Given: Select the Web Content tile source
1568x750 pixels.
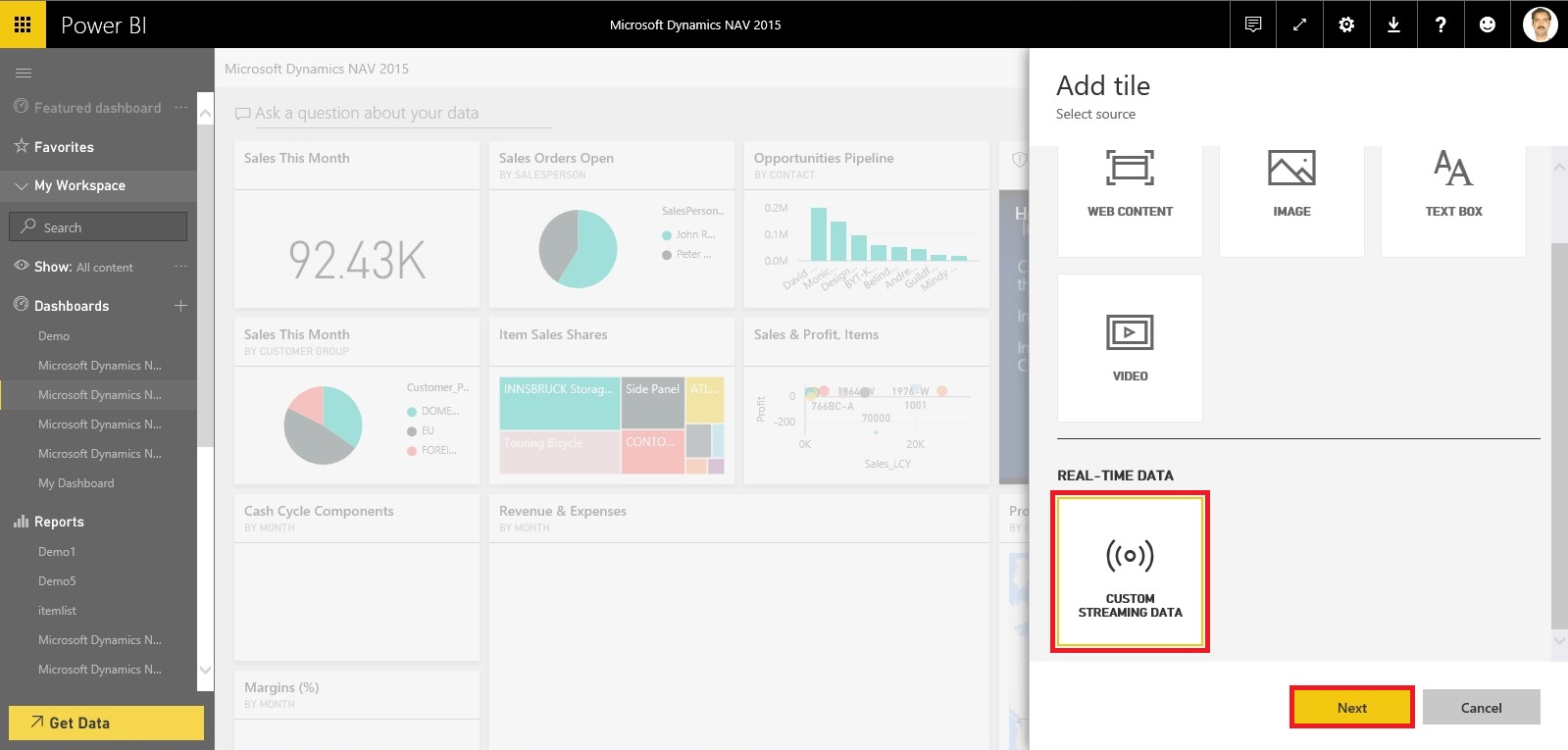Looking at the screenshot, I should click(x=1130, y=186).
